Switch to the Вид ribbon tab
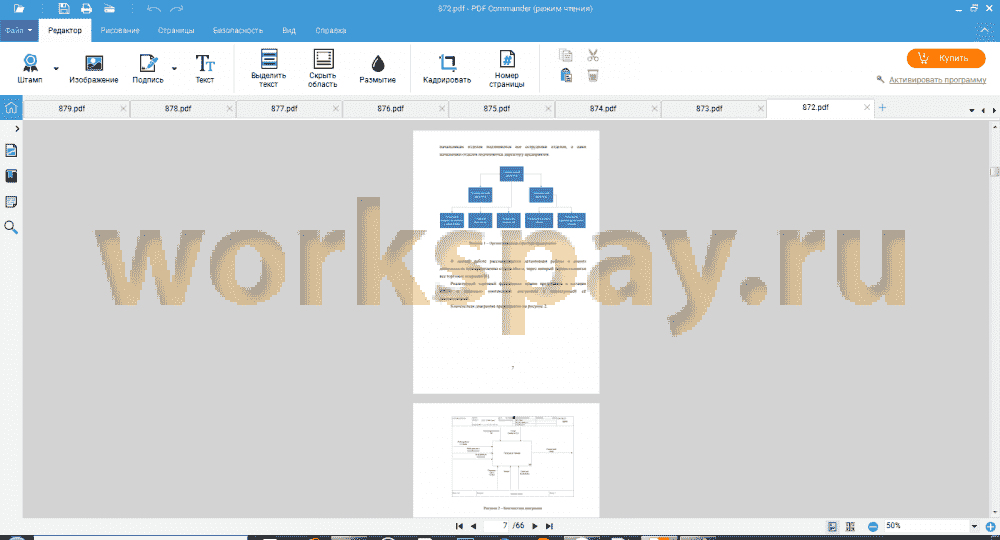Screen dimensions: 1000x540 pyautogui.click(x=289, y=30)
